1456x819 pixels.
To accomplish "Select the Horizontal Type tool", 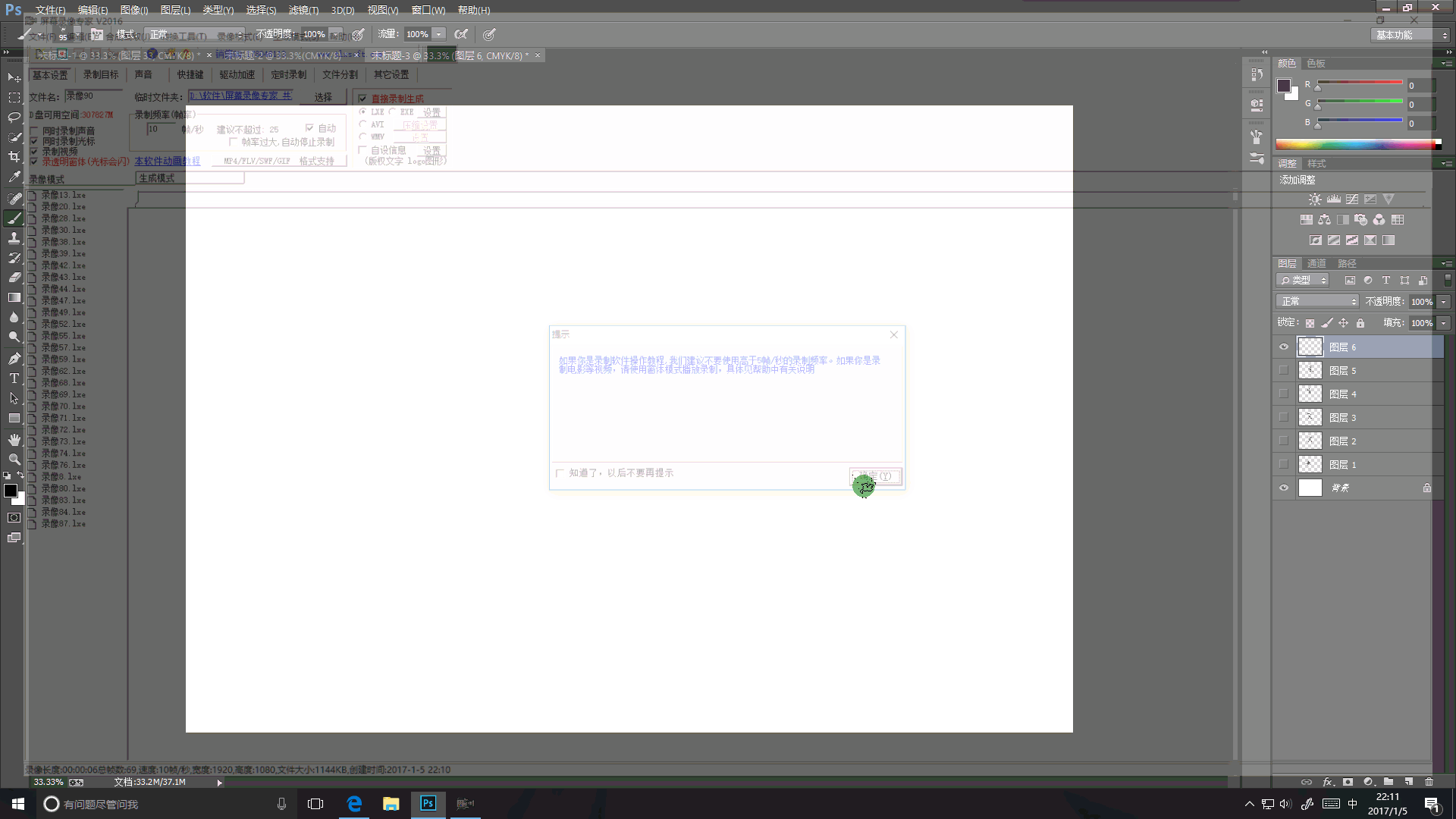I will pyautogui.click(x=14, y=378).
